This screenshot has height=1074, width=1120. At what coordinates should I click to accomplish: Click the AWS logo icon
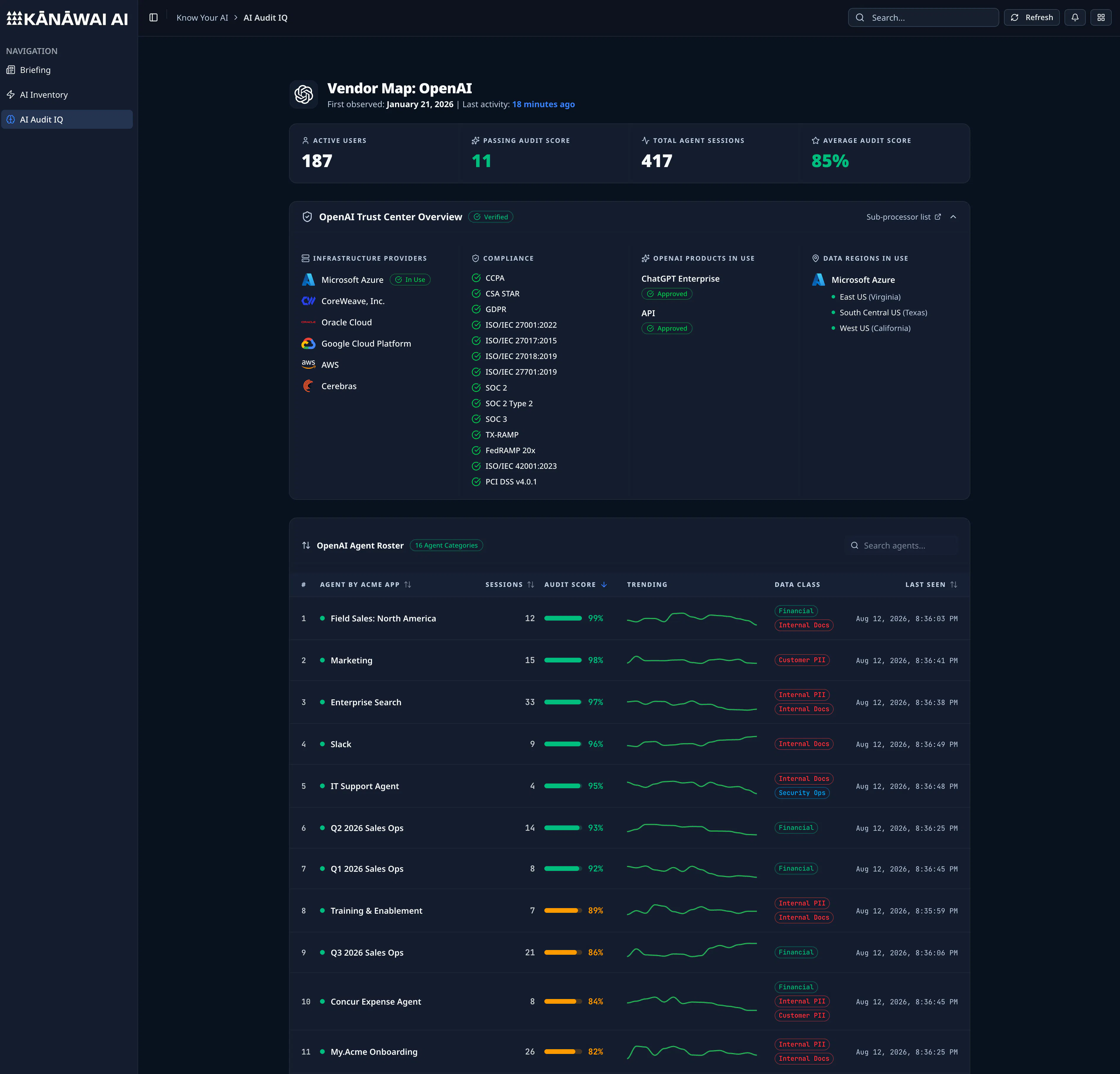pyautogui.click(x=308, y=364)
